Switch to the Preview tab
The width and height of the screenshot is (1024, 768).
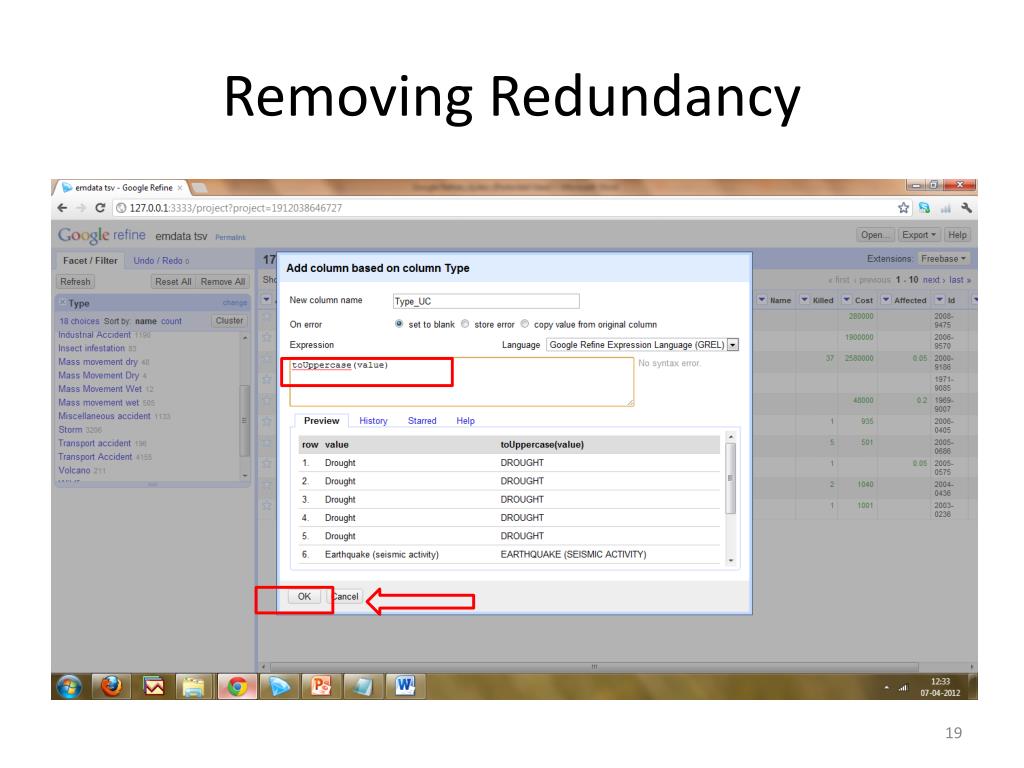[x=321, y=421]
